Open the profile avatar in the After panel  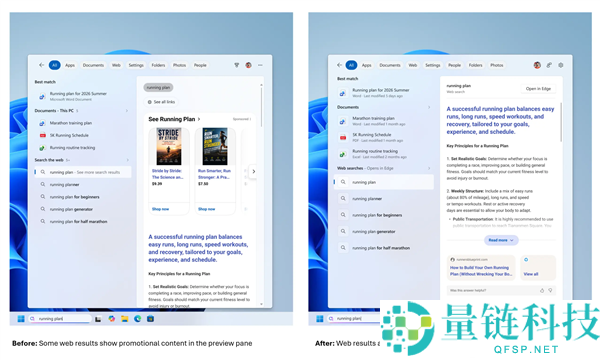click(537, 65)
